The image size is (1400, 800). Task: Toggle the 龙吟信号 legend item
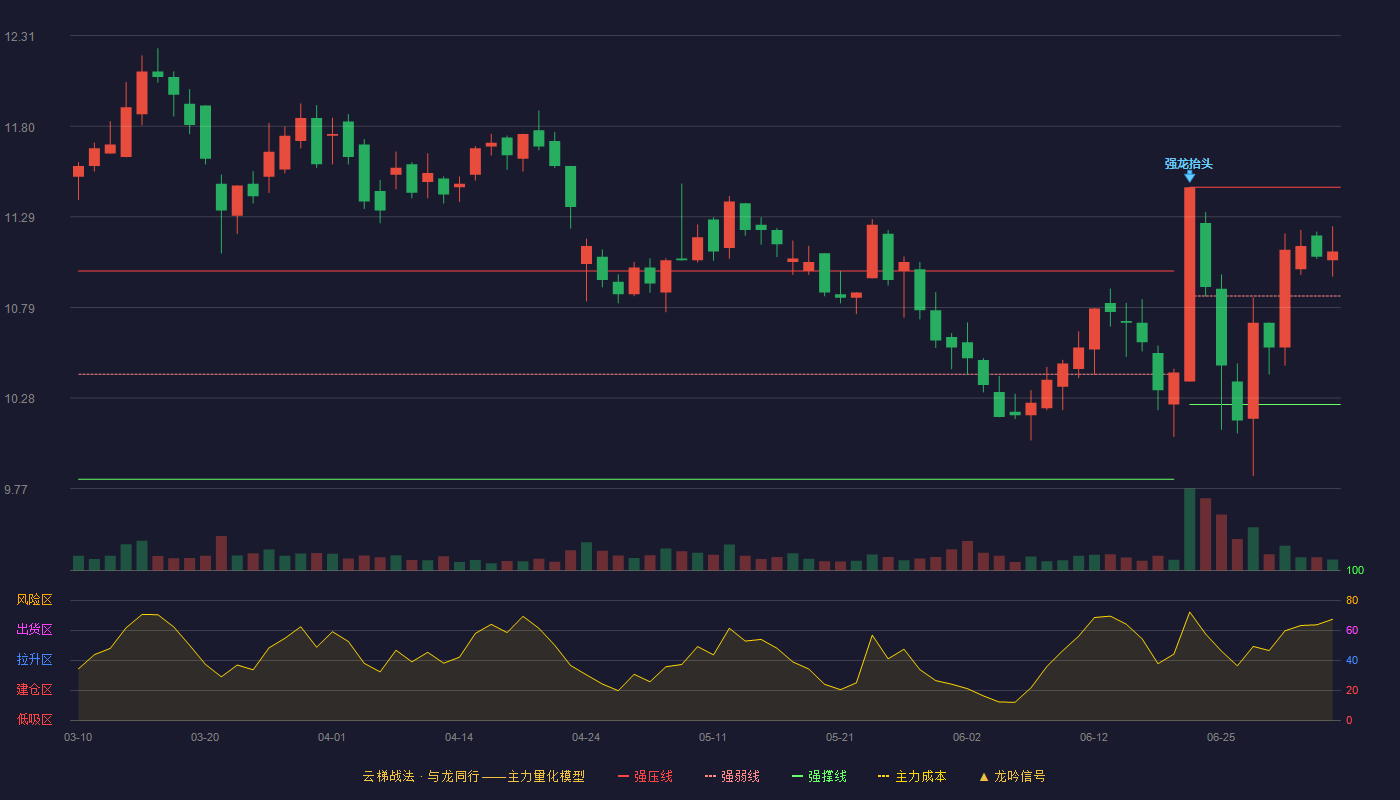(1012, 776)
